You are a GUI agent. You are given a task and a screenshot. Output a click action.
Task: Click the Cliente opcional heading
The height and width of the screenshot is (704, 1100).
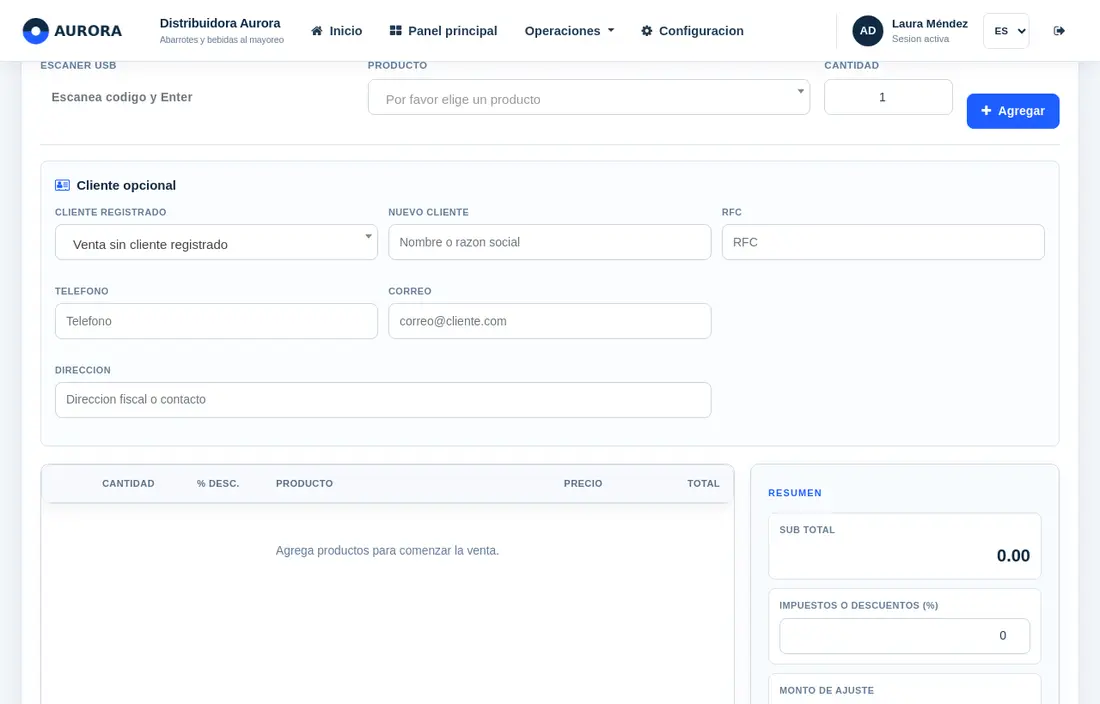(126, 185)
